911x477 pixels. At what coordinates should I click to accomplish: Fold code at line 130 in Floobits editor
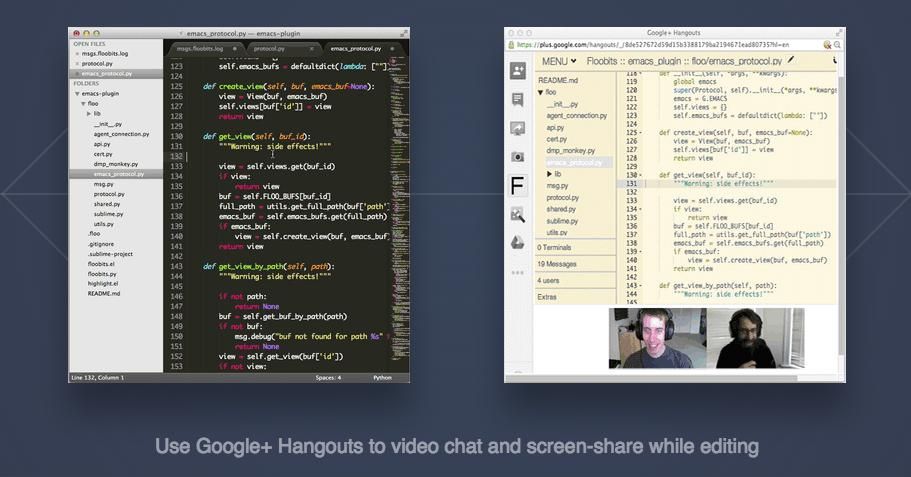[640, 175]
